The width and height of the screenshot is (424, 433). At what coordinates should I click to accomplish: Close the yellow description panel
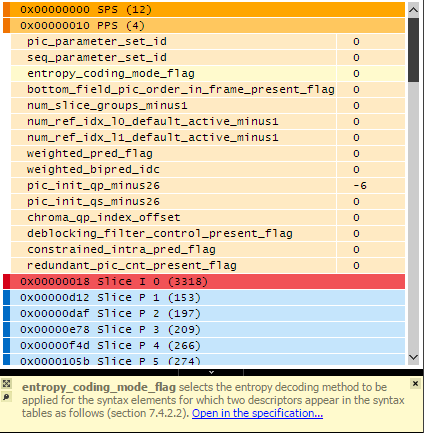click(415, 384)
